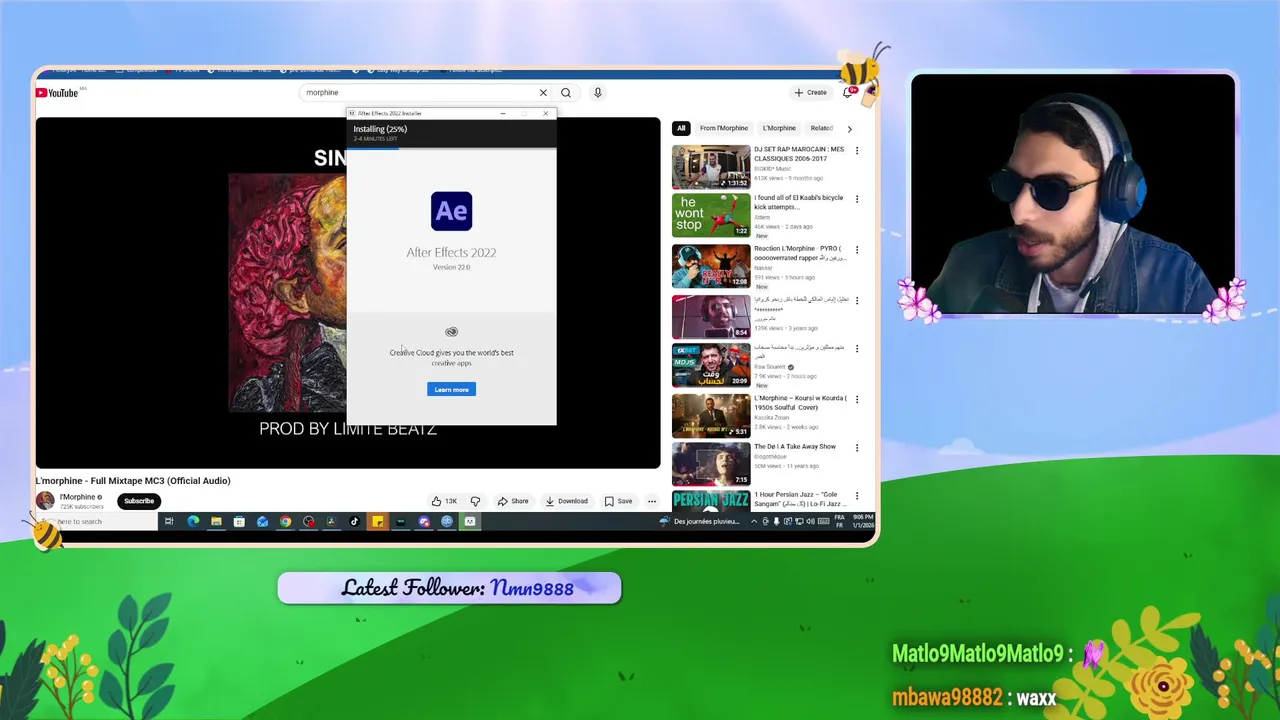
Task: Click the YouTube search magnifier button
Action: pyautogui.click(x=566, y=92)
